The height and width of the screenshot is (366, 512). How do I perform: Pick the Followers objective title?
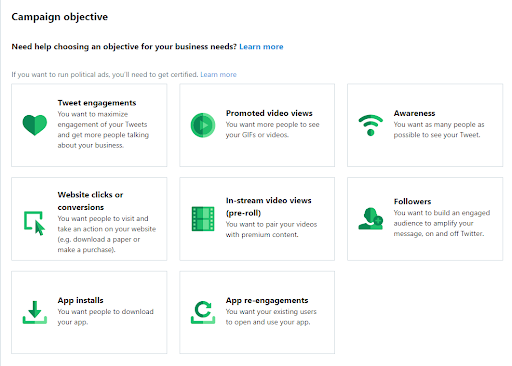[412, 201]
